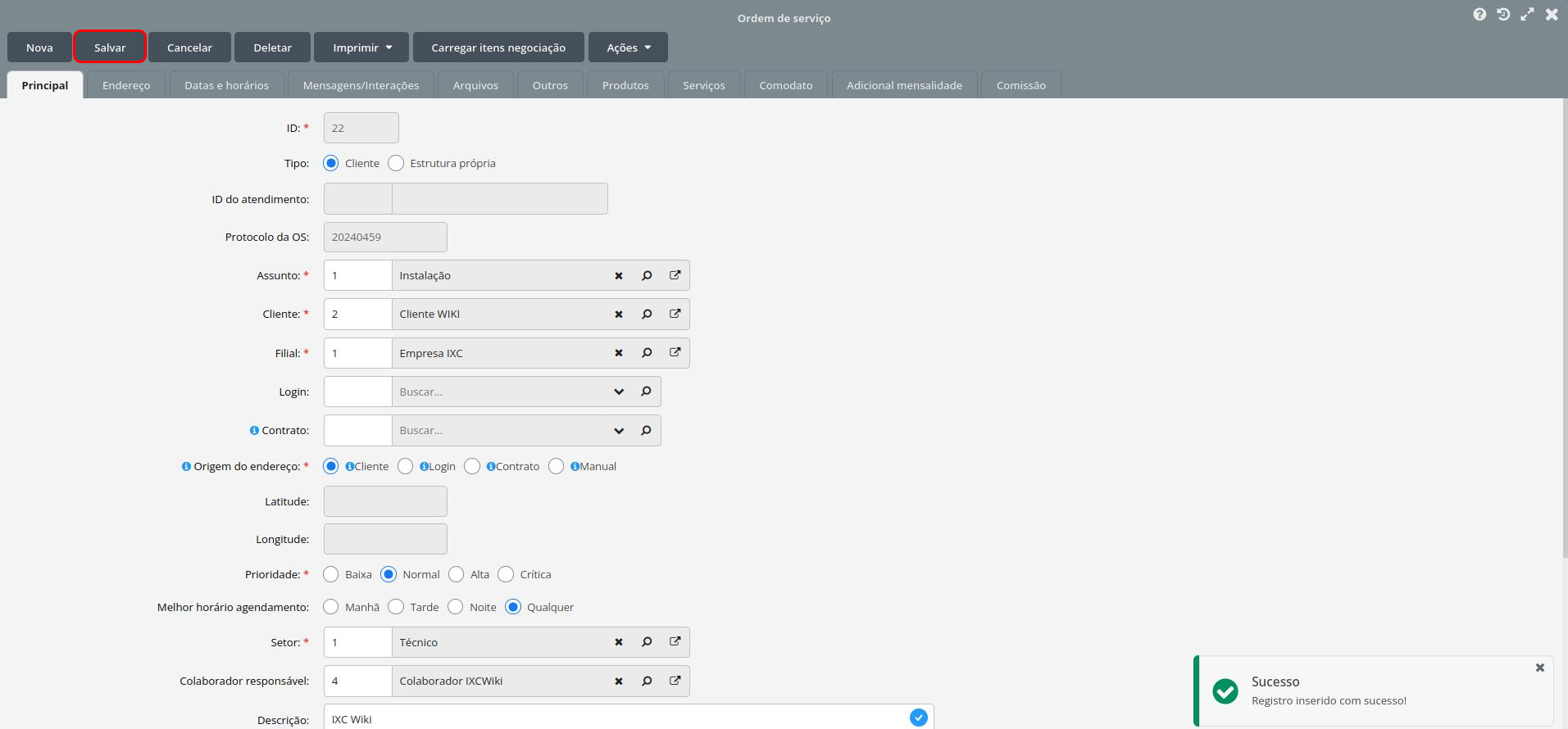
Task: Choose Manhã as best scheduling time
Action: (x=331, y=607)
